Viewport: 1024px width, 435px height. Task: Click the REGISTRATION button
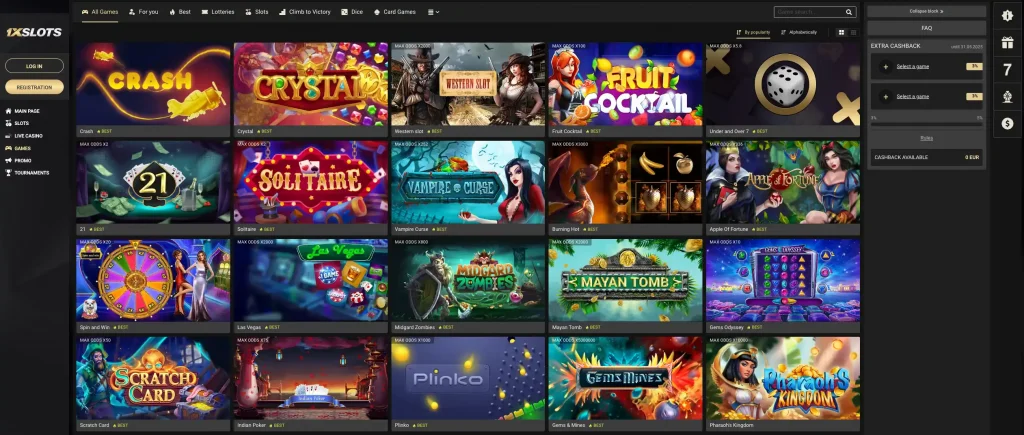[x=35, y=87]
